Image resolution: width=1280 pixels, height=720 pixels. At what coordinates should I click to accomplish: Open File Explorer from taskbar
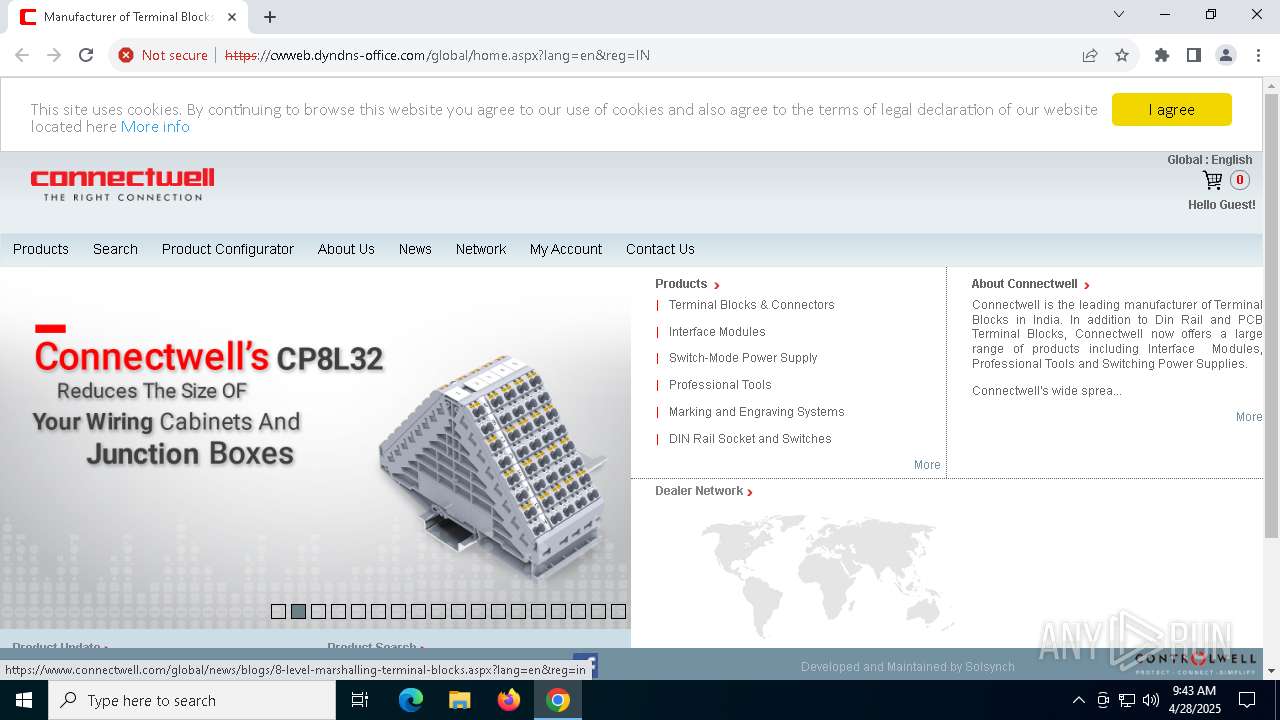tap(459, 700)
